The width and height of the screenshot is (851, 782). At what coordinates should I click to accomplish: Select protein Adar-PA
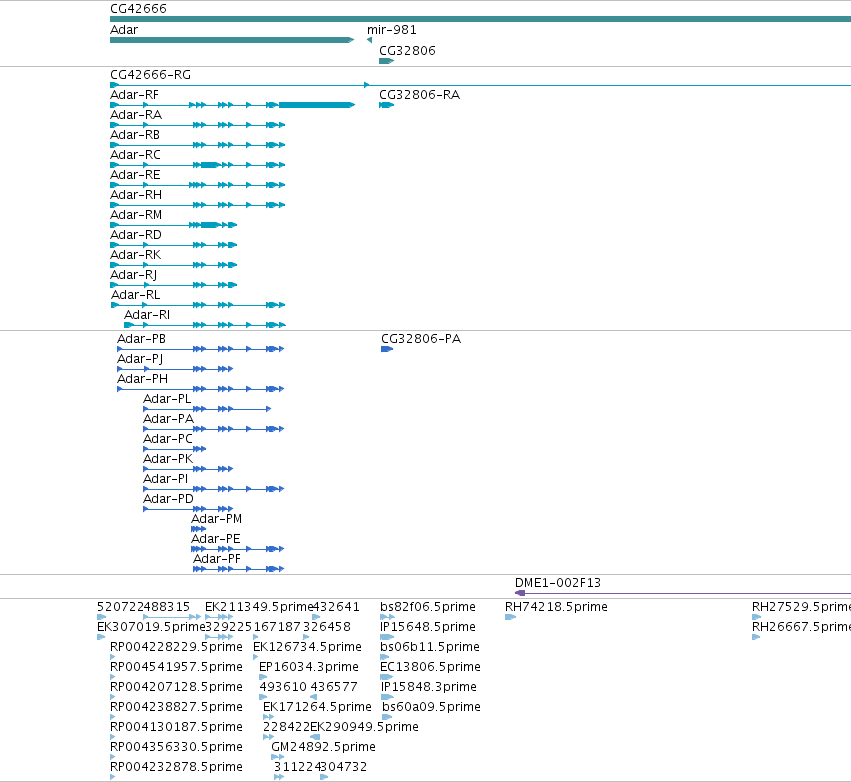click(x=168, y=419)
